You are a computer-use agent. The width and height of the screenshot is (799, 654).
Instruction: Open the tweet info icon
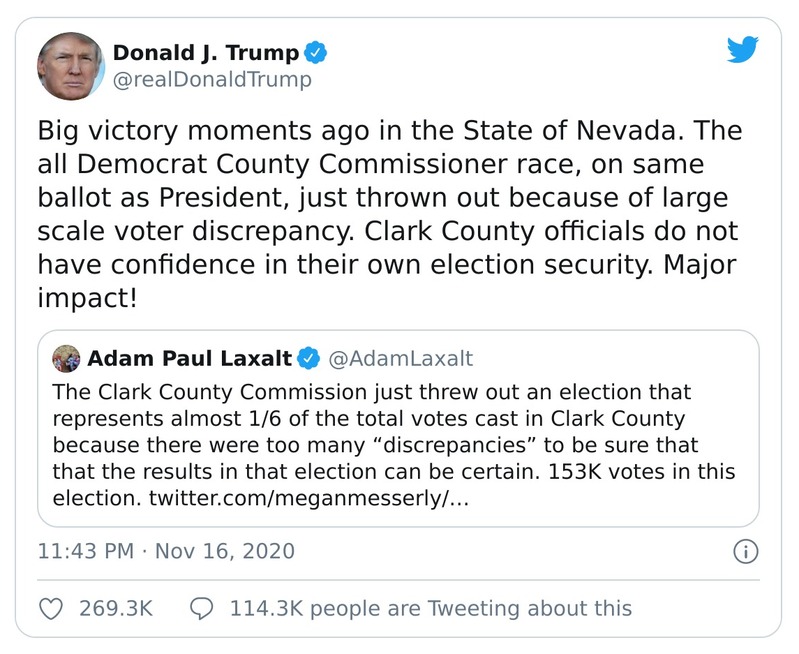coord(745,551)
